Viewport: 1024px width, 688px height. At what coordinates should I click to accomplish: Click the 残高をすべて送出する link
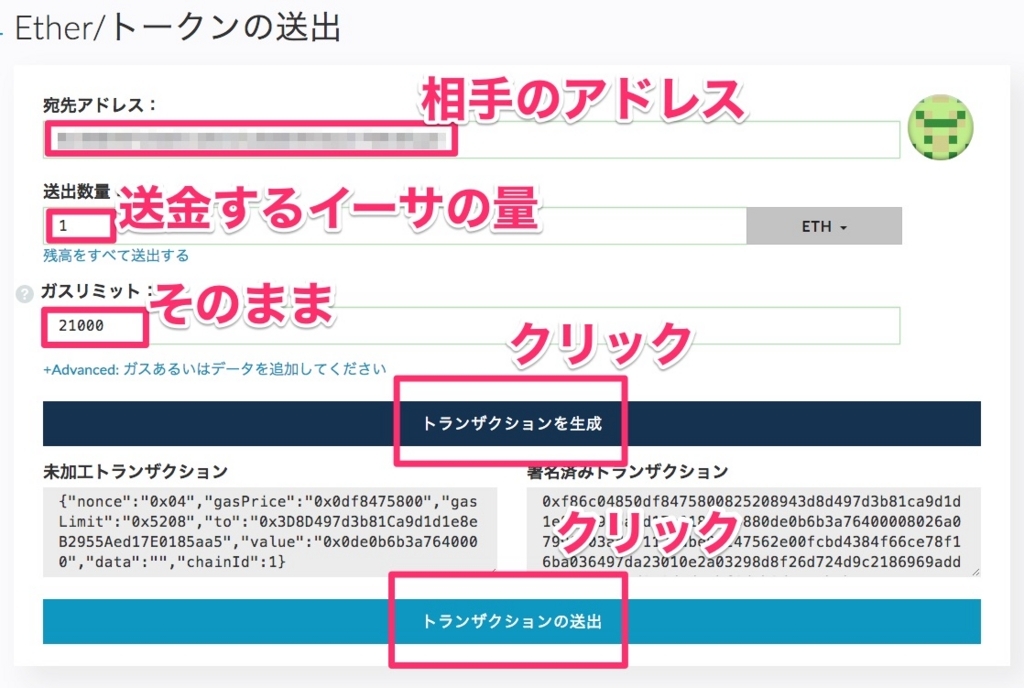(116, 255)
